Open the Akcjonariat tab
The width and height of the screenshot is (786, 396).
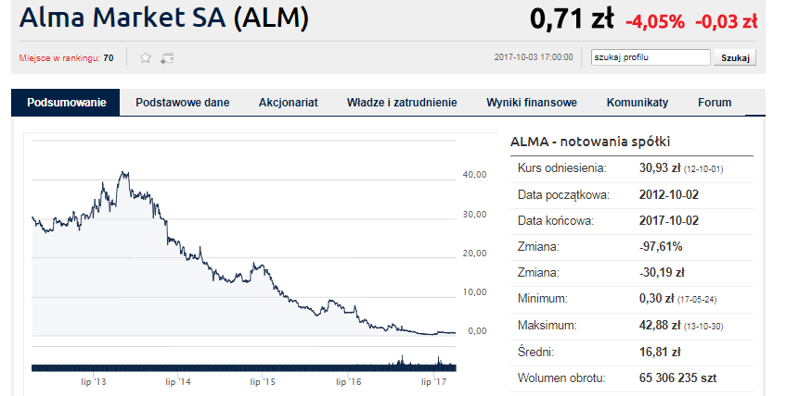click(x=288, y=103)
